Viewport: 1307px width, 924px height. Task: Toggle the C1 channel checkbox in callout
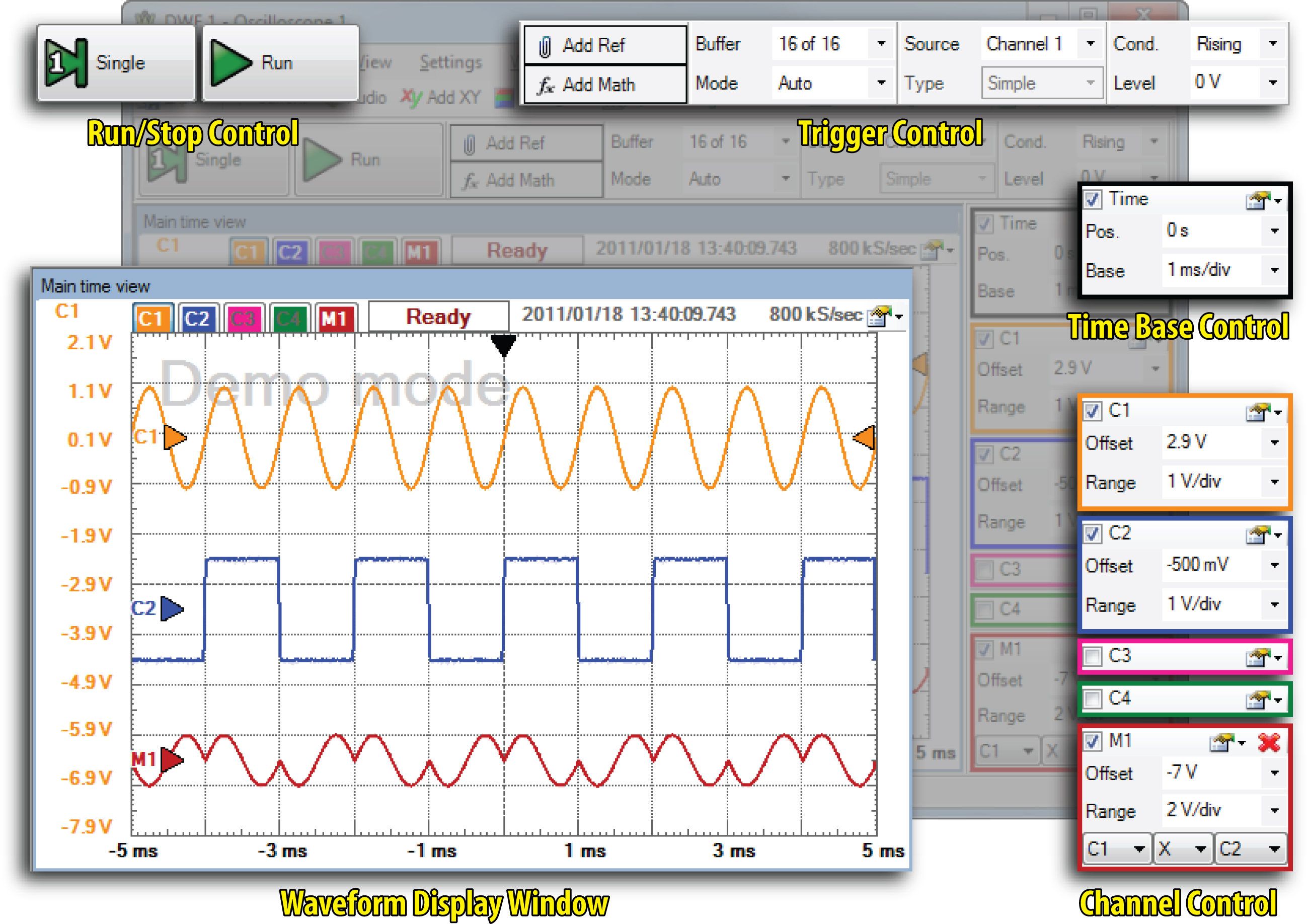pos(1092,411)
